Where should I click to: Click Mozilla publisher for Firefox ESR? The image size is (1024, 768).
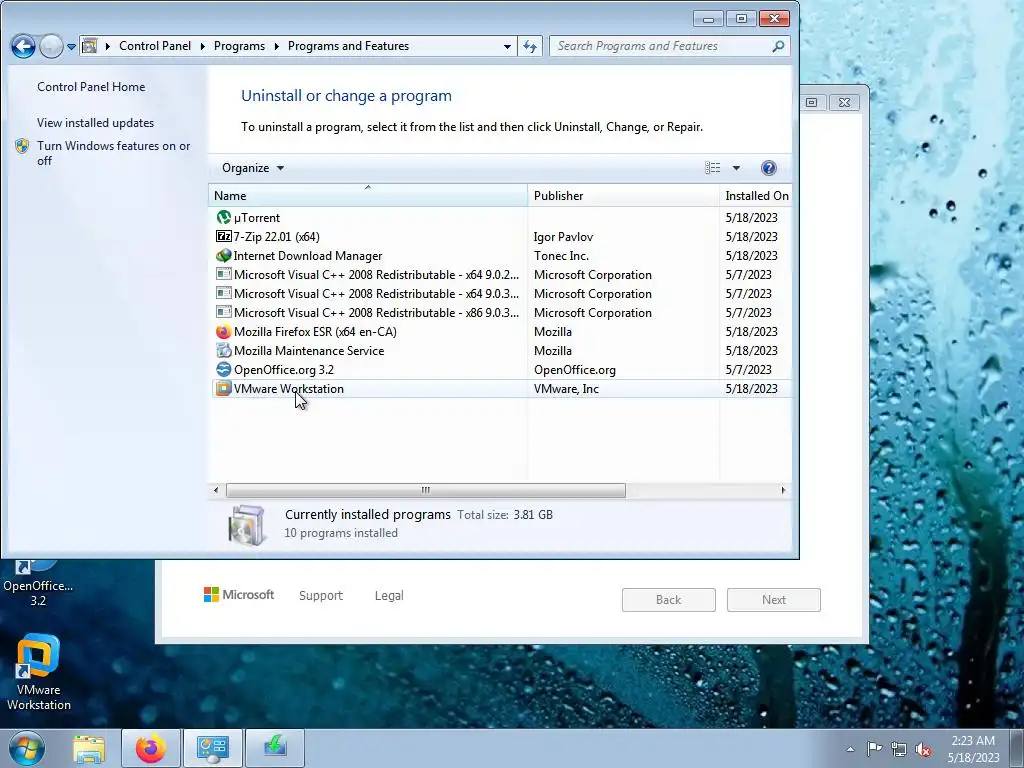point(552,332)
